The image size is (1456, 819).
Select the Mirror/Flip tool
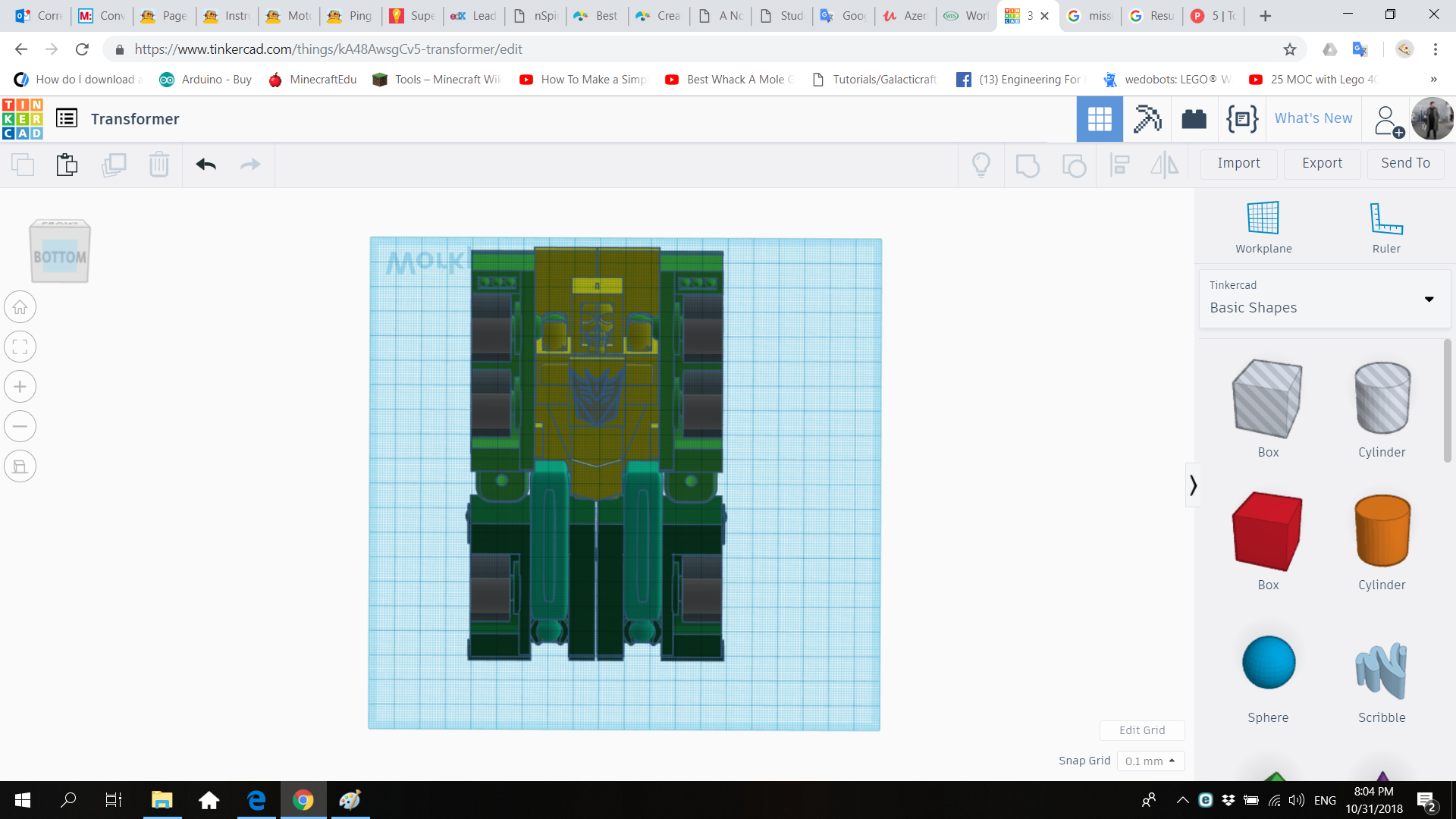point(1165,165)
